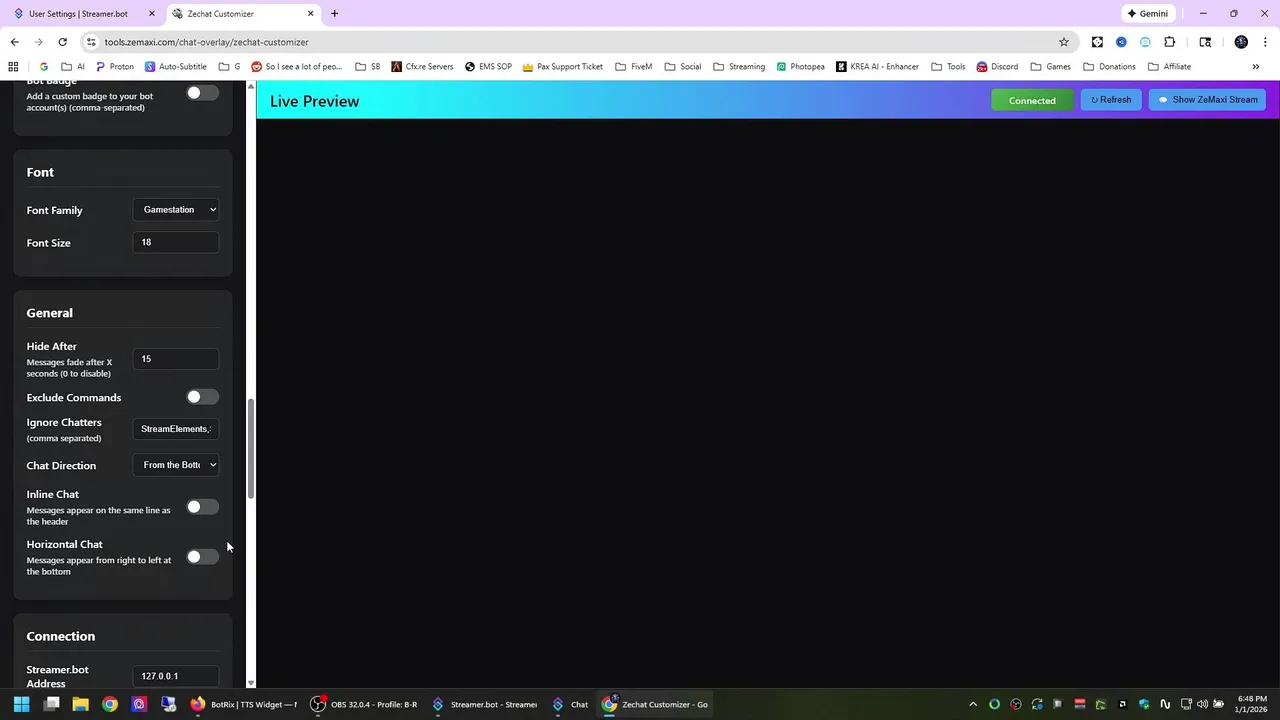Open the Chat Direction dropdown
The image size is (1280, 720).
[176, 465]
